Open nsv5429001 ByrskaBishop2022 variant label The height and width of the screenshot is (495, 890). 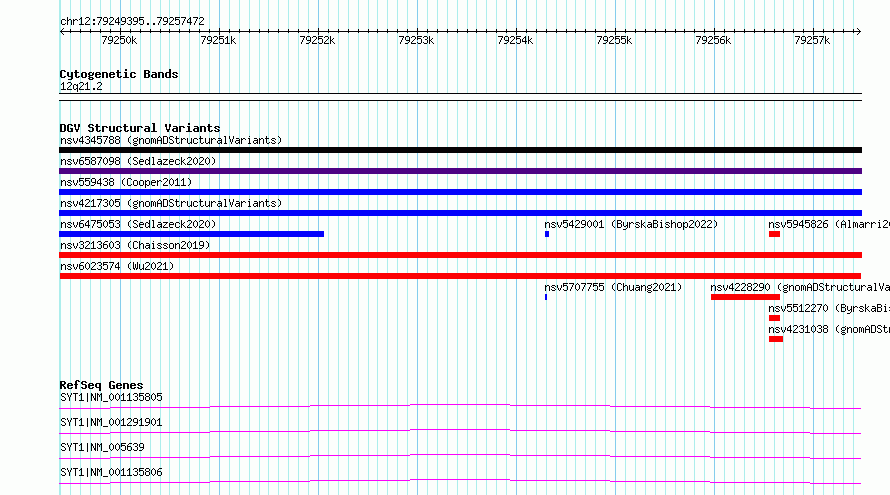pos(631,224)
